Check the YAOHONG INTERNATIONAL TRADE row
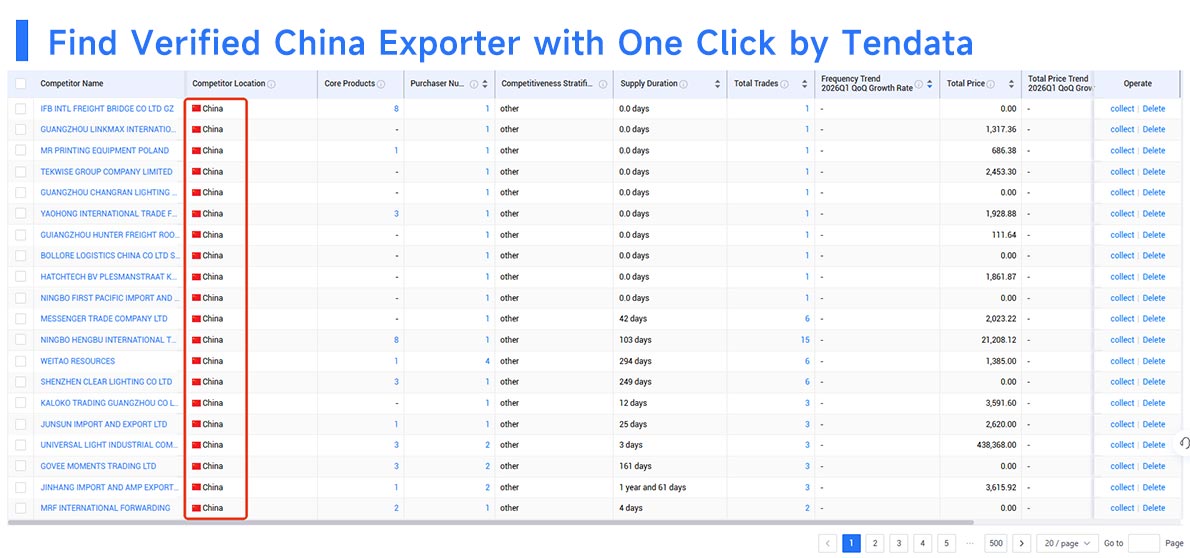The height and width of the screenshot is (558, 1190). click(x=20, y=213)
